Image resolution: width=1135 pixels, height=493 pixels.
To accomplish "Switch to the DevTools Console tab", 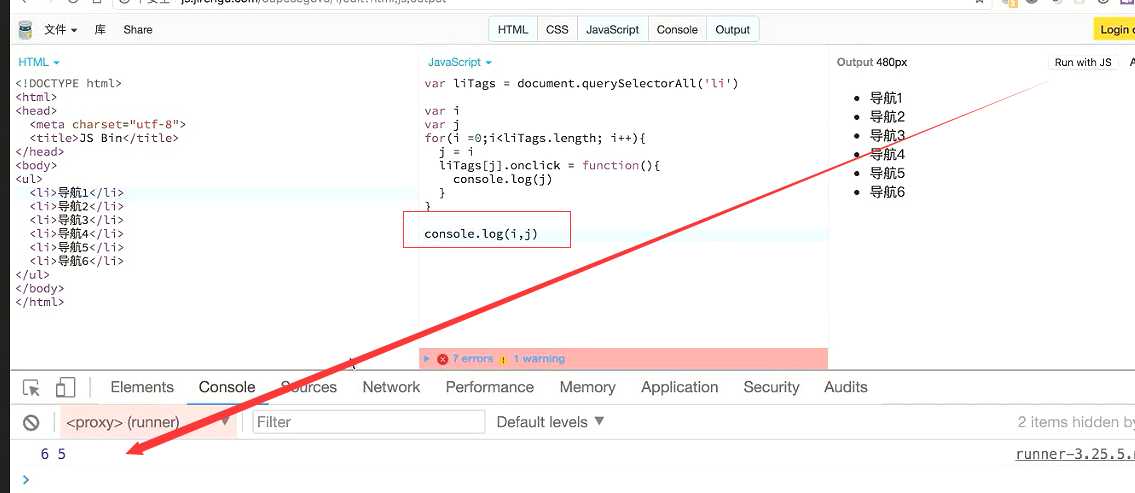I will 227,387.
